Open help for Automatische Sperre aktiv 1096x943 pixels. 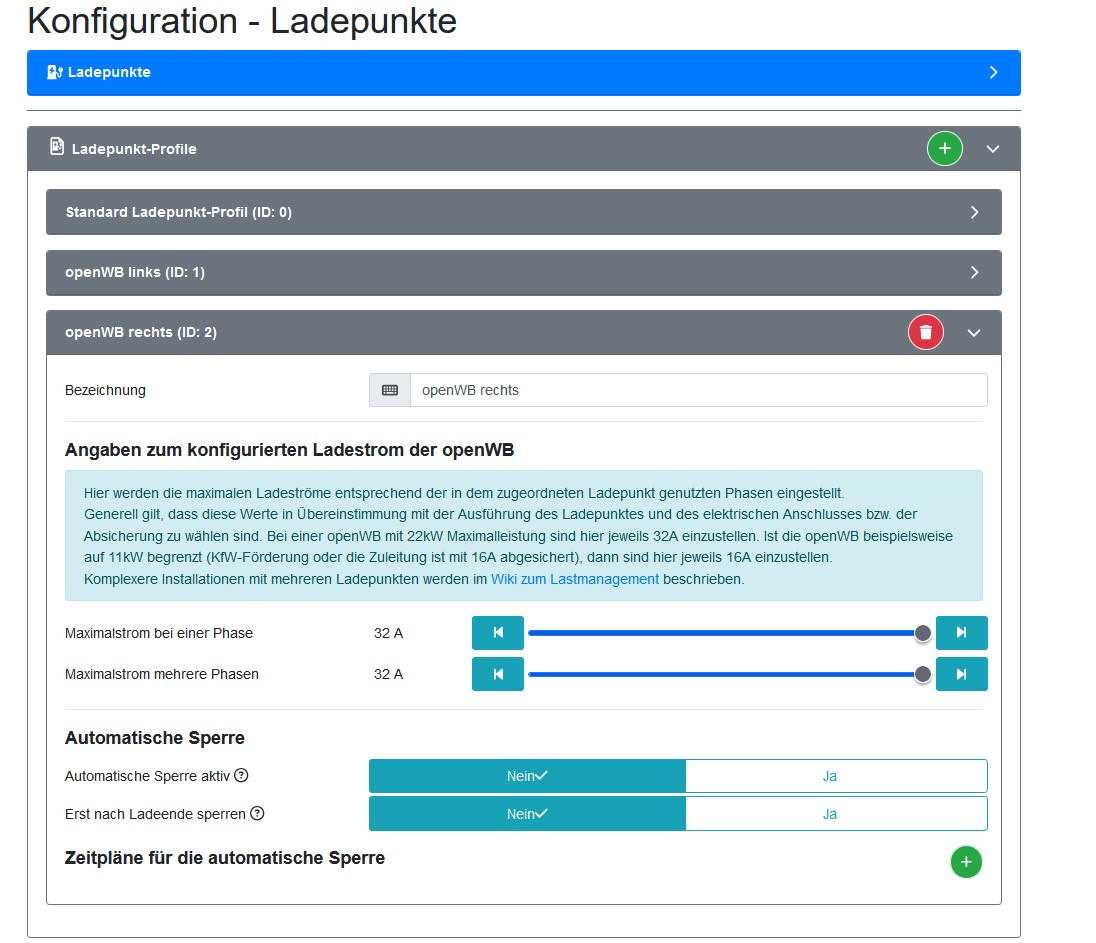pyautogui.click(x=241, y=775)
